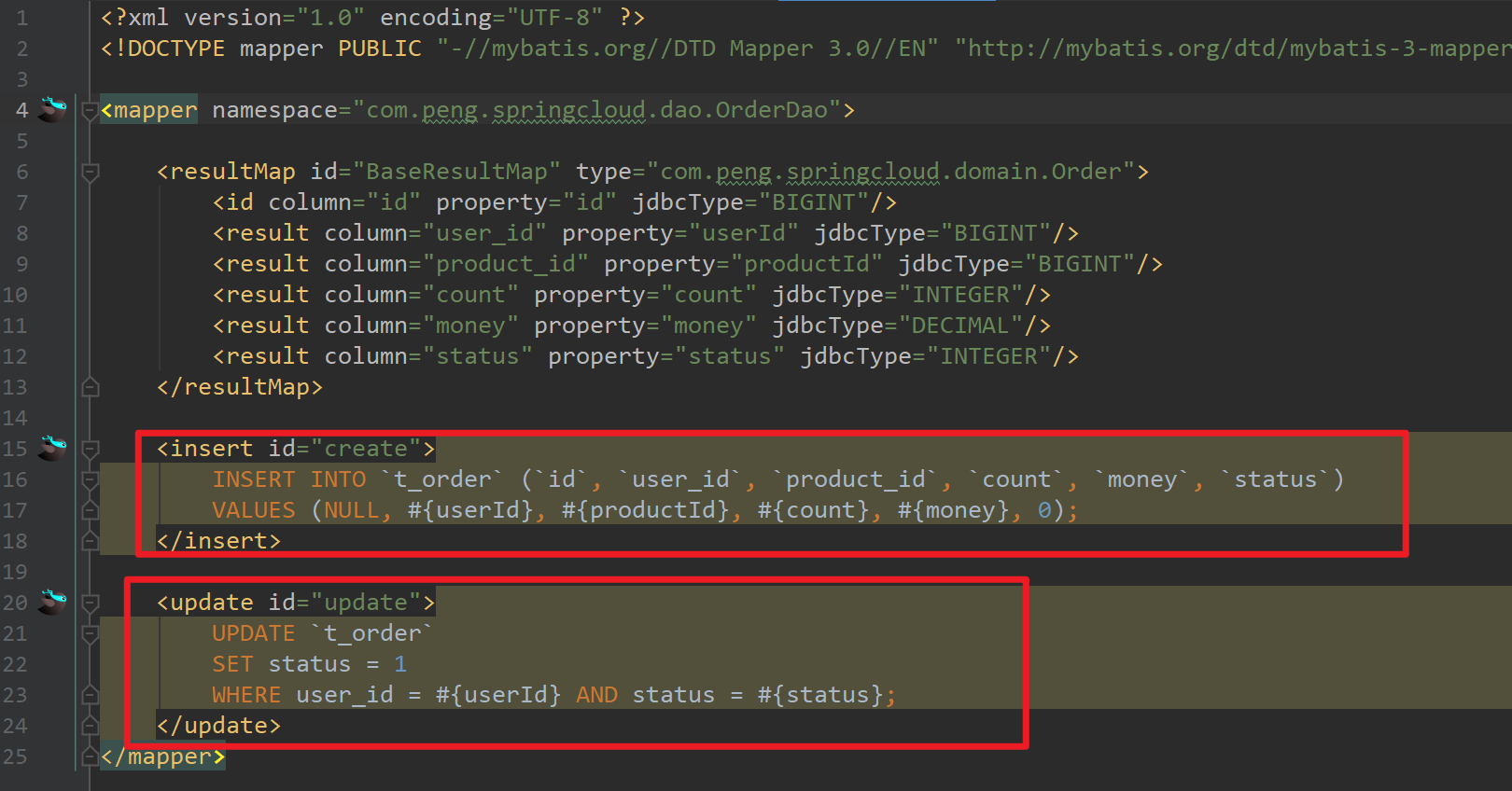
Task: Open the MyBatis bird icon on line 4
Action: [53, 109]
